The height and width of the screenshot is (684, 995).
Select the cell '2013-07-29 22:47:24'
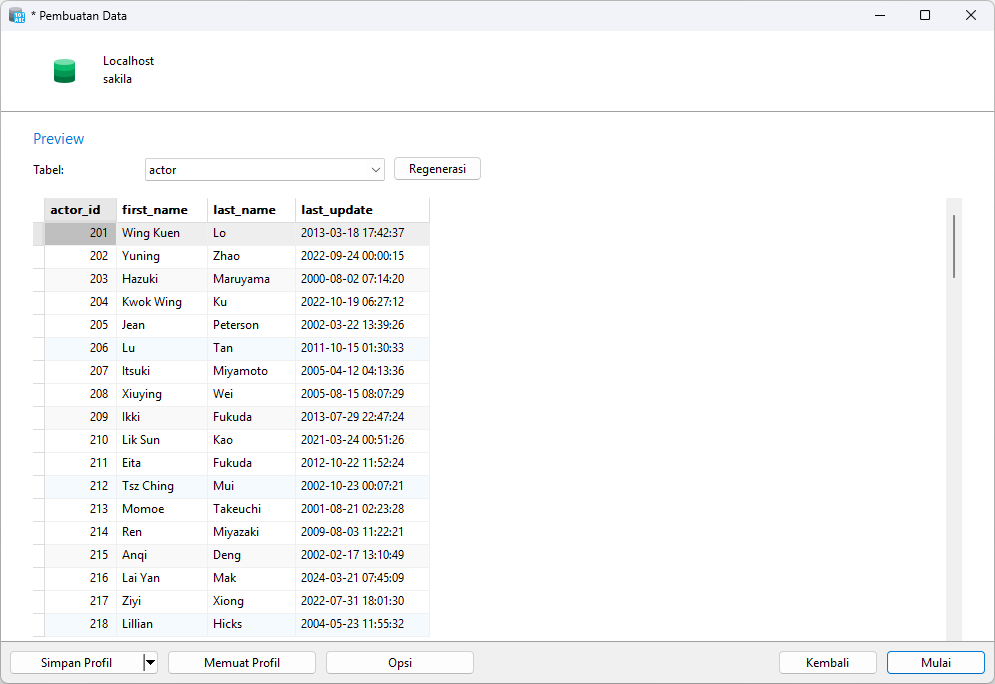tap(362, 417)
